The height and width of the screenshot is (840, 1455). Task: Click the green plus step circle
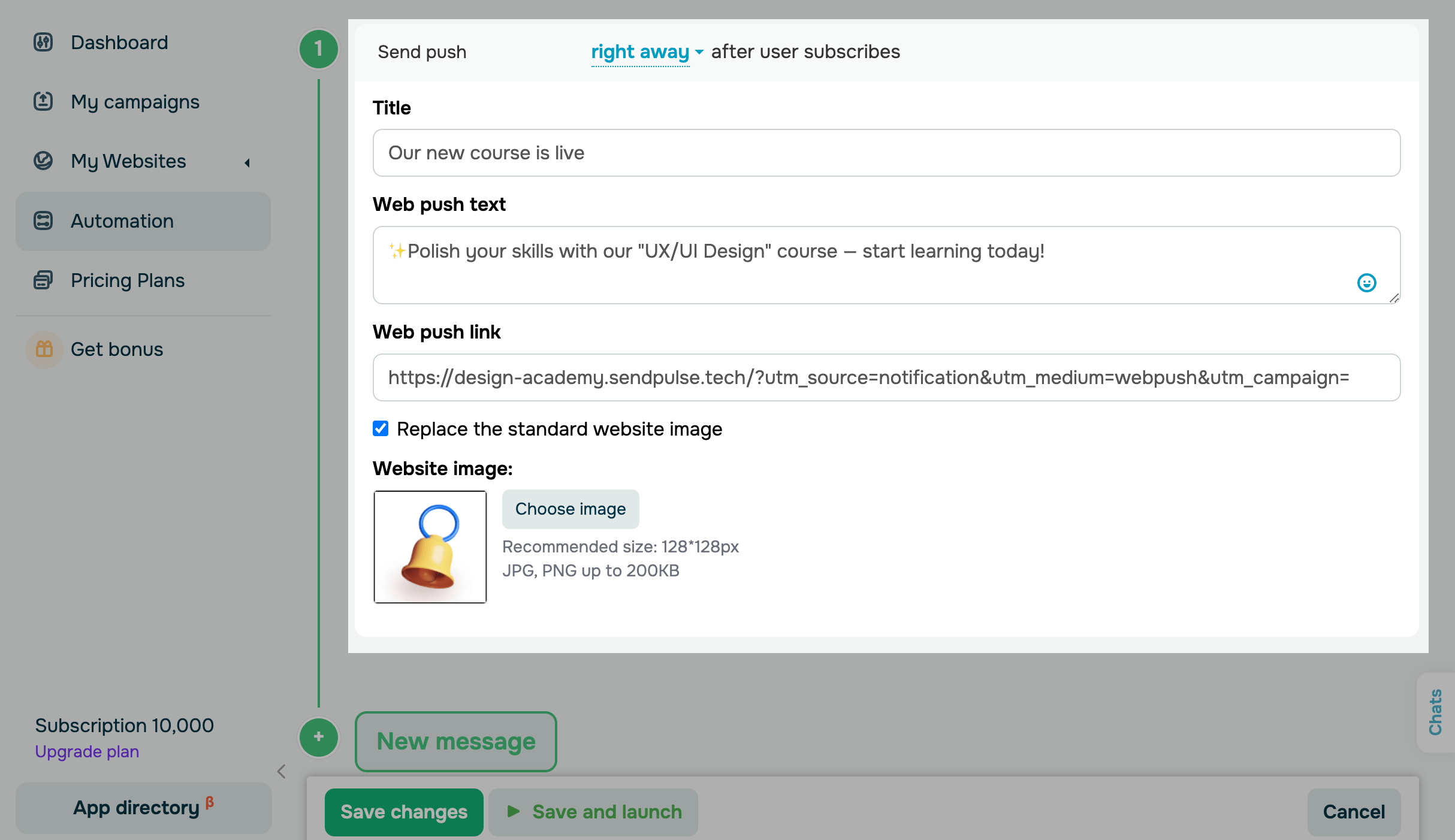pyautogui.click(x=319, y=738)
